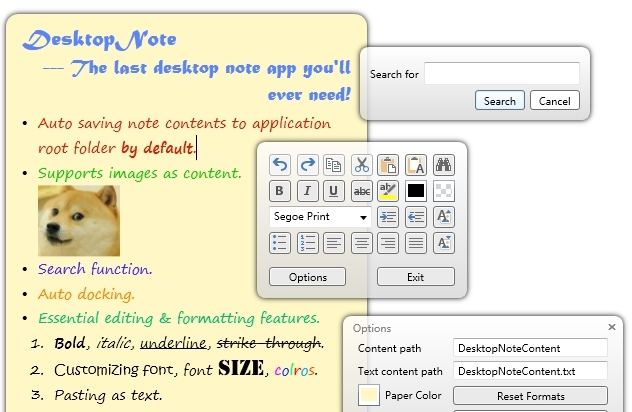Click the Exit button
The width and height of the screenshot is (632, 412).
(416, 277)
